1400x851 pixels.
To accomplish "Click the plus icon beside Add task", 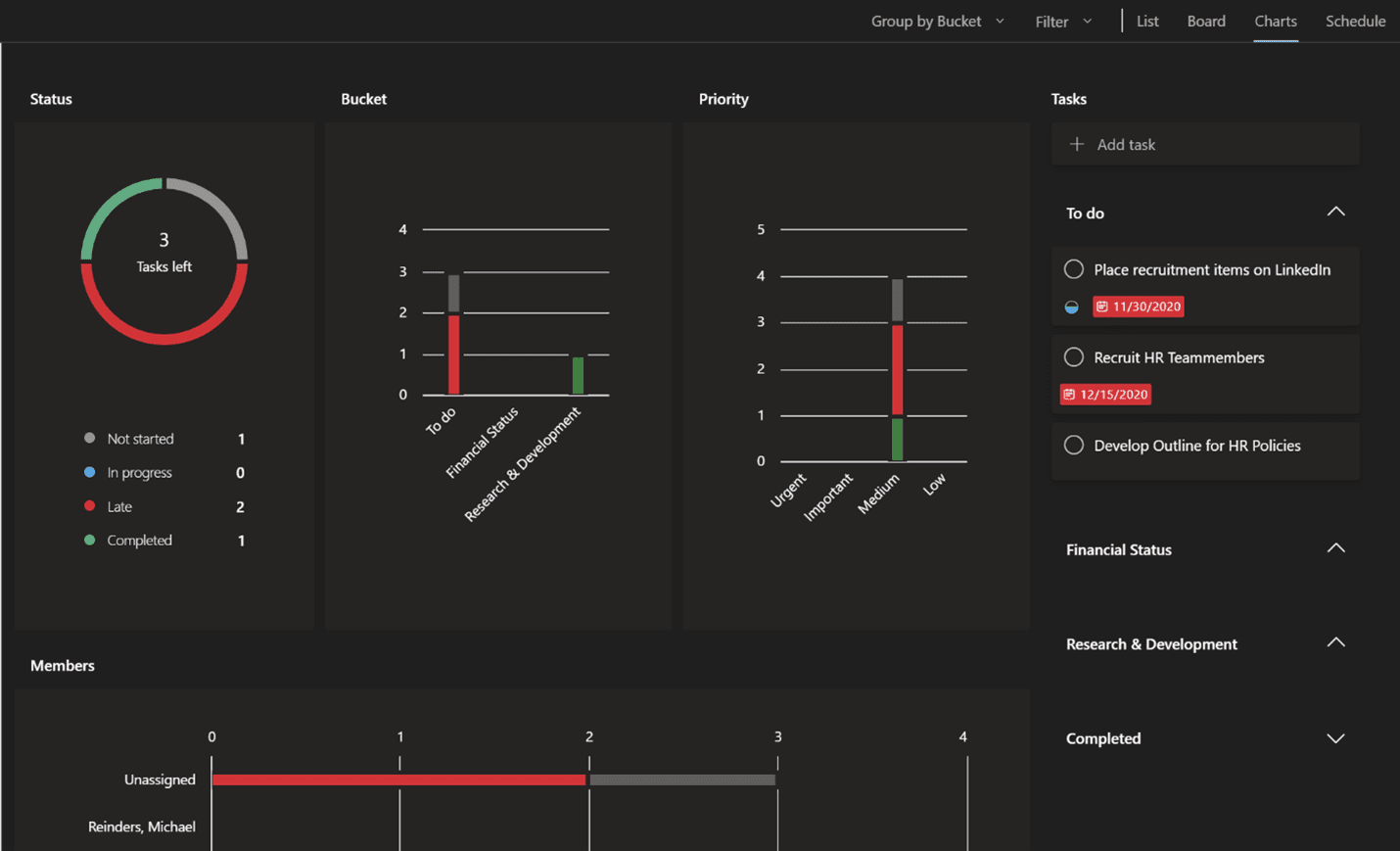I will (1077, 144).
